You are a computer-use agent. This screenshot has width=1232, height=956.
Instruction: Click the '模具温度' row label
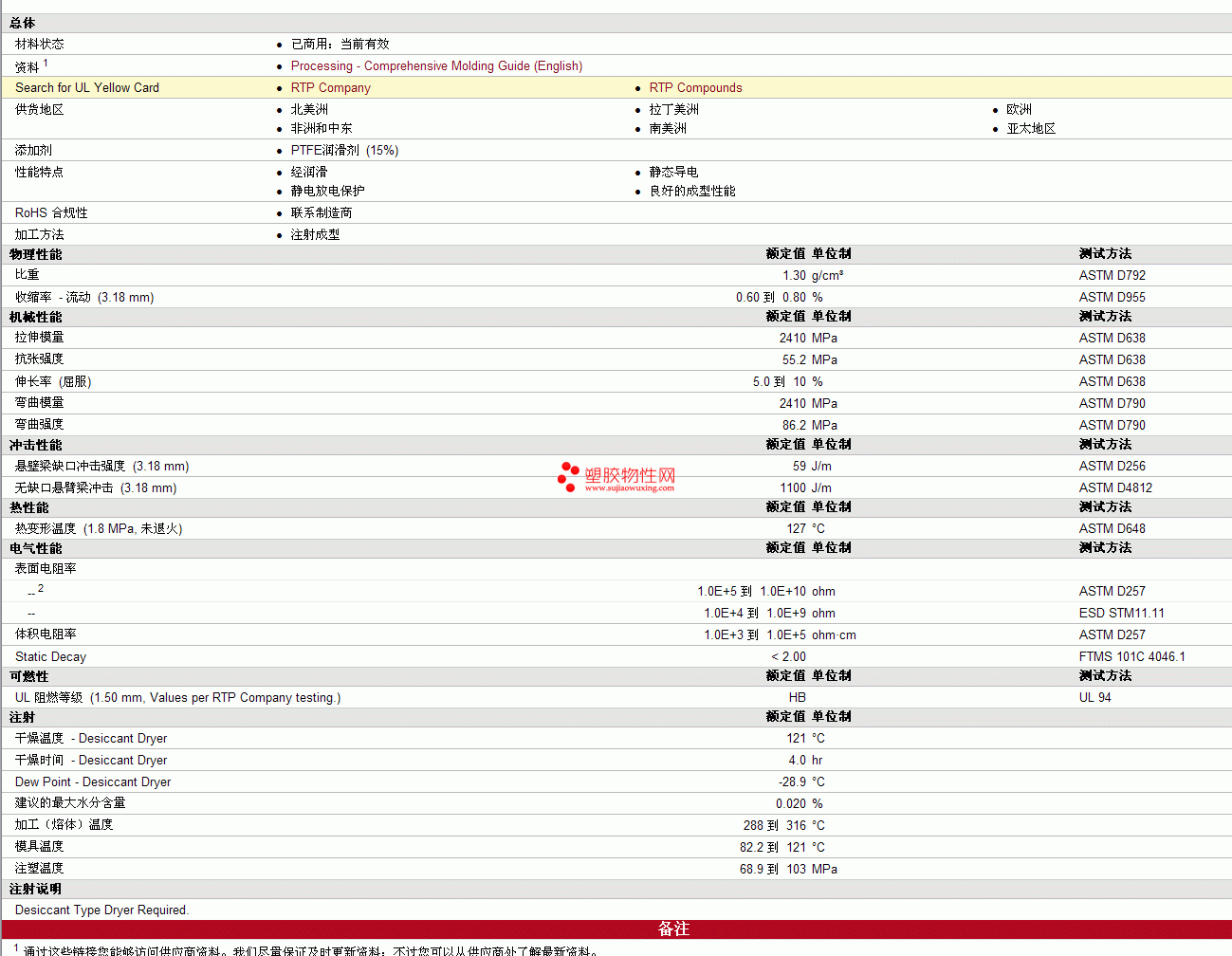tap(40, 847)
